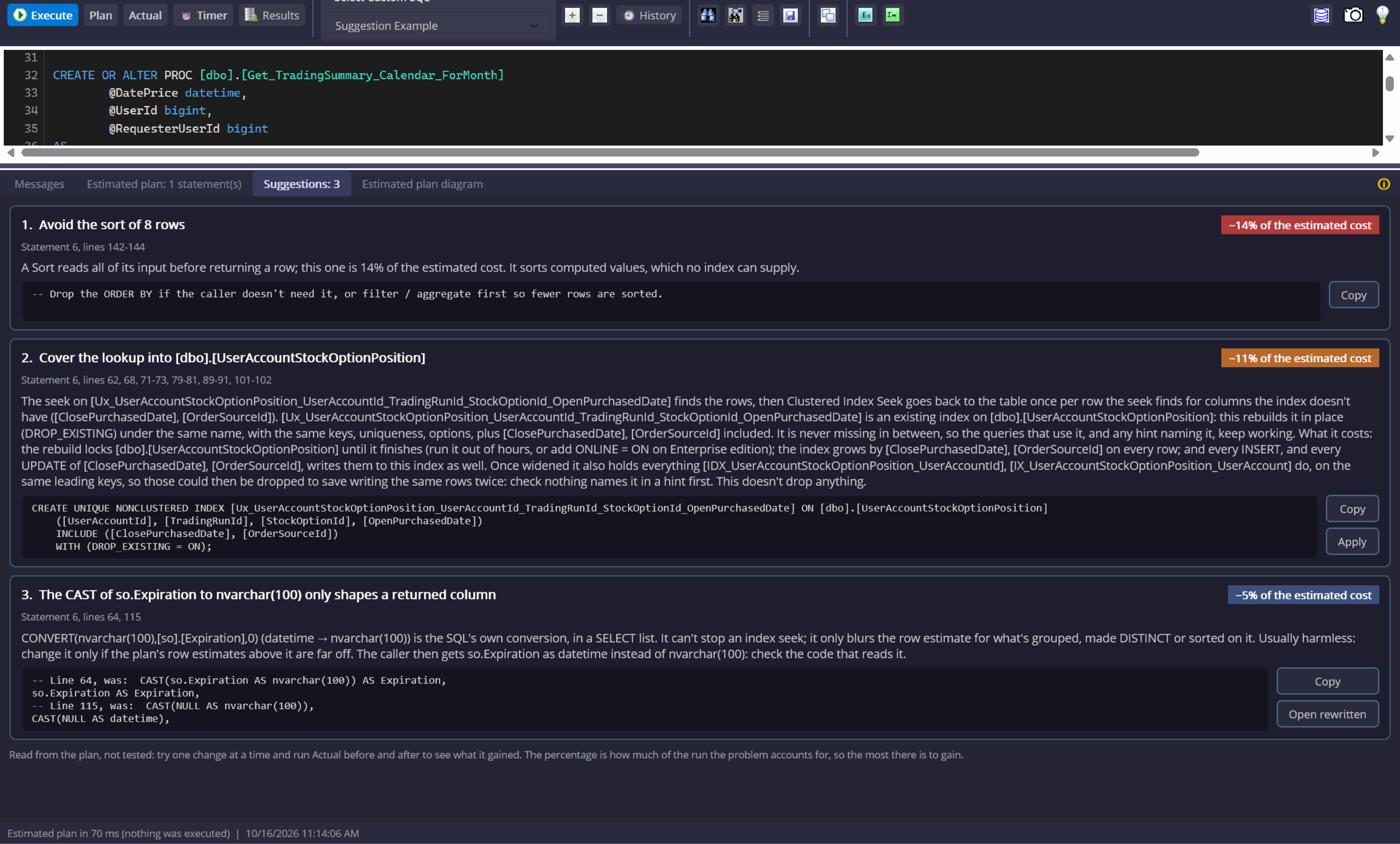The width and height of the screenshot is (1400, 844).
Task: Click the '−5% of the estimated cost' badge
Action: coord(1303,595)
